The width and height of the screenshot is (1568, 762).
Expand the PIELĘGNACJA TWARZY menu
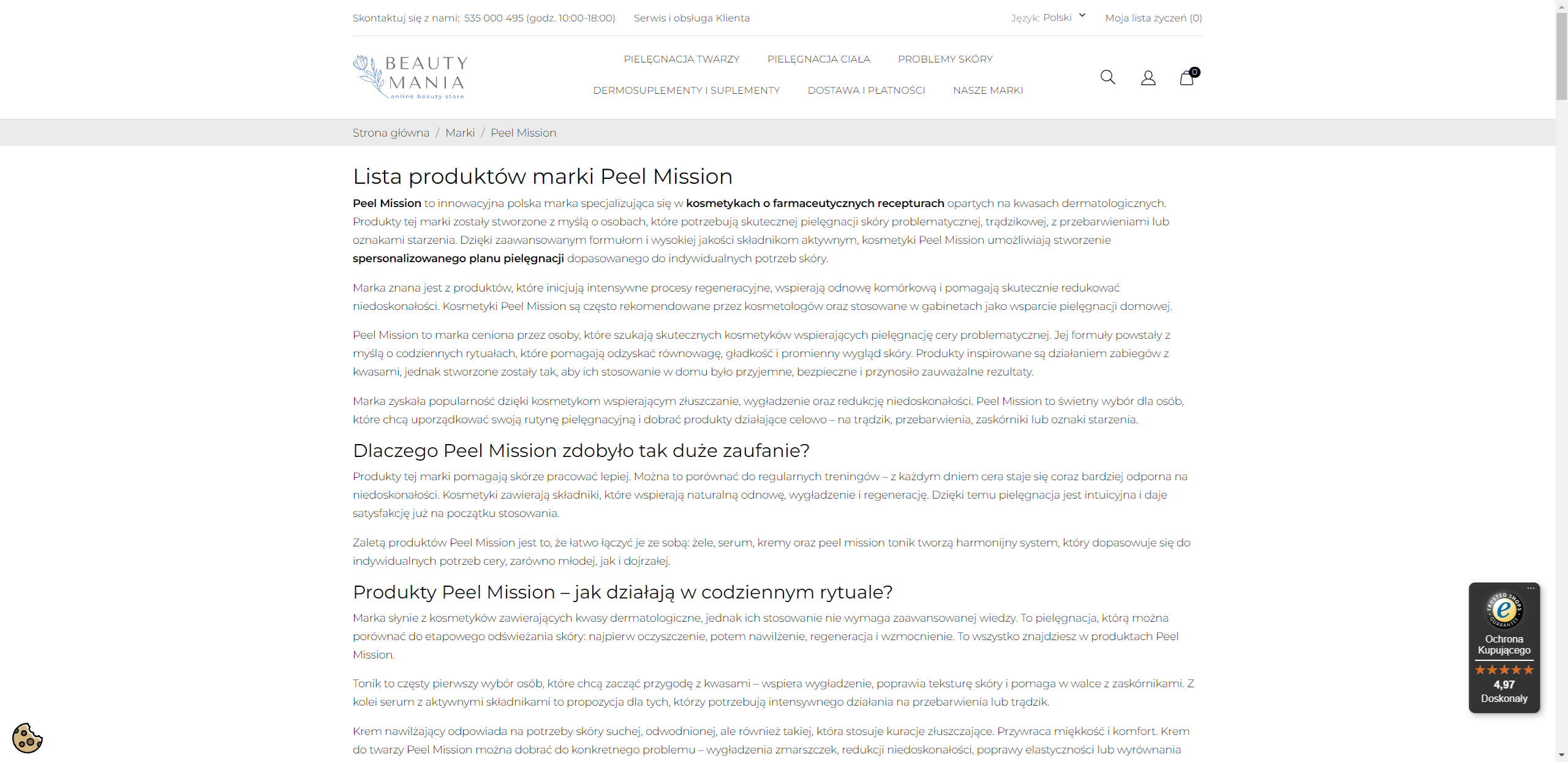coord(680,59)
